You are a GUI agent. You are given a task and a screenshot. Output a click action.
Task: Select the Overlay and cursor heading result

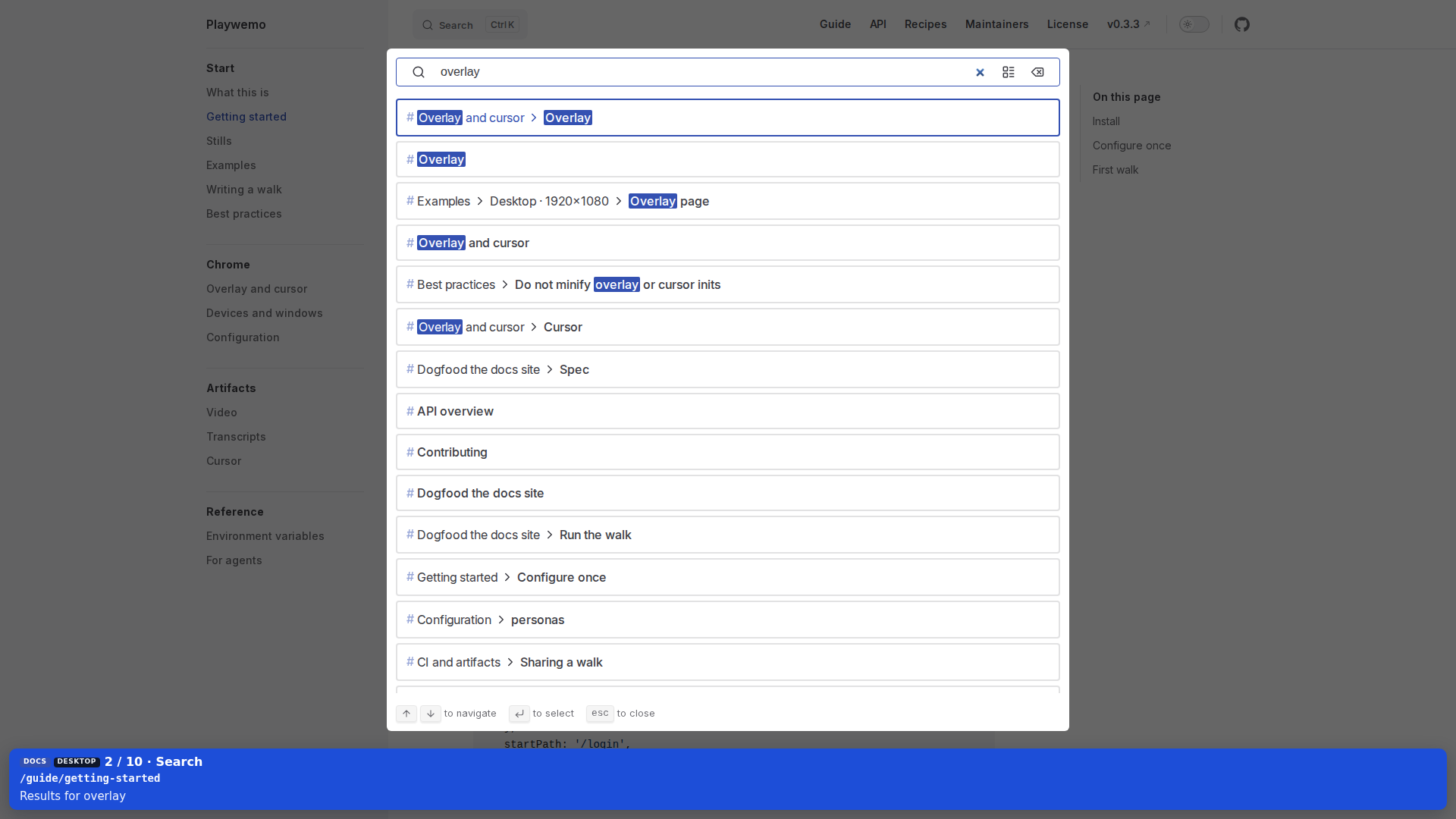coord(728,243)
